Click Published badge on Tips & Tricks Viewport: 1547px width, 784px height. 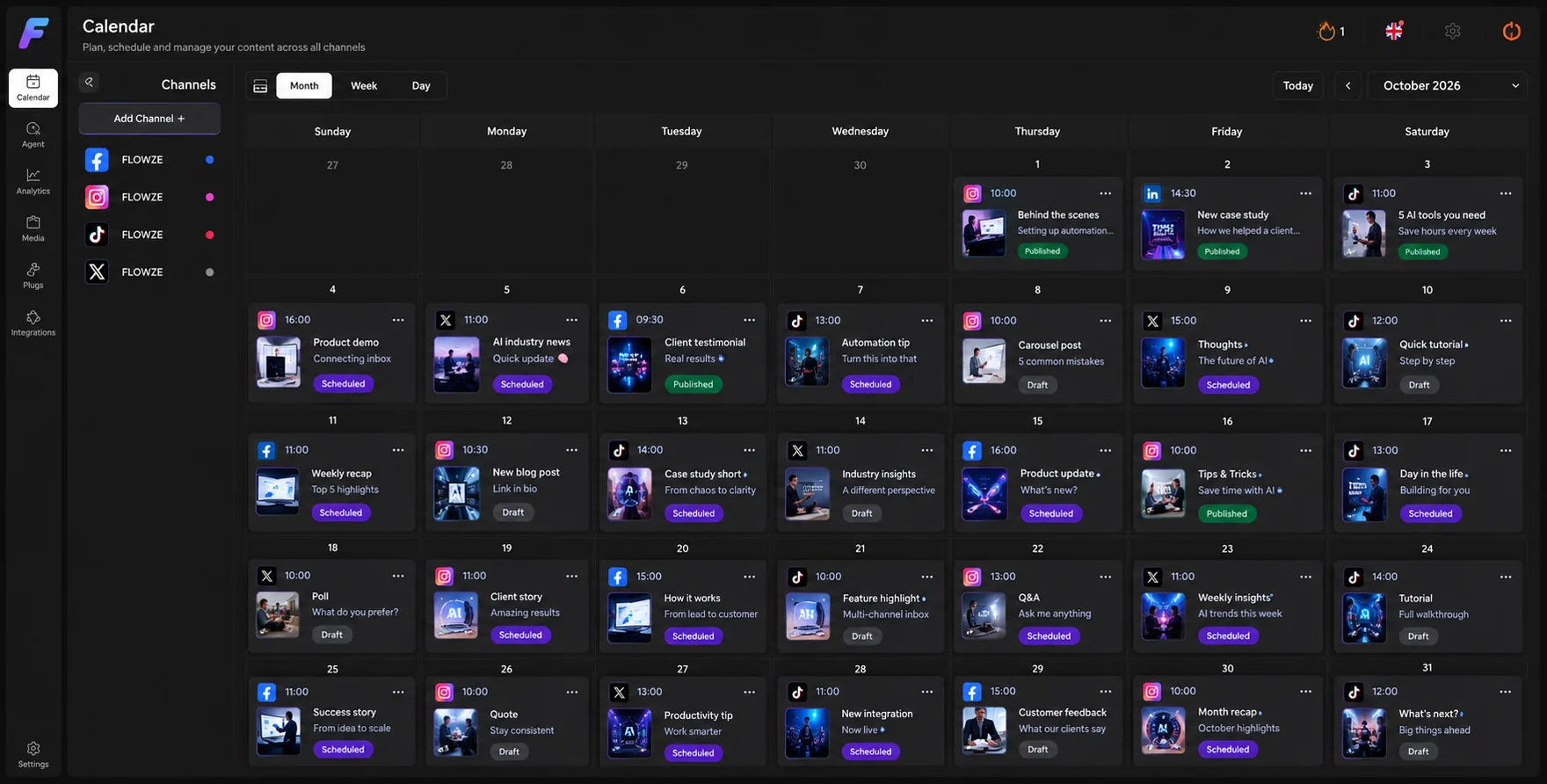coord(1226,513)
